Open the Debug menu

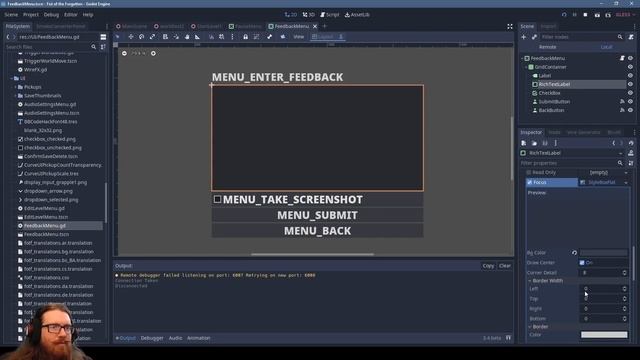51,15
